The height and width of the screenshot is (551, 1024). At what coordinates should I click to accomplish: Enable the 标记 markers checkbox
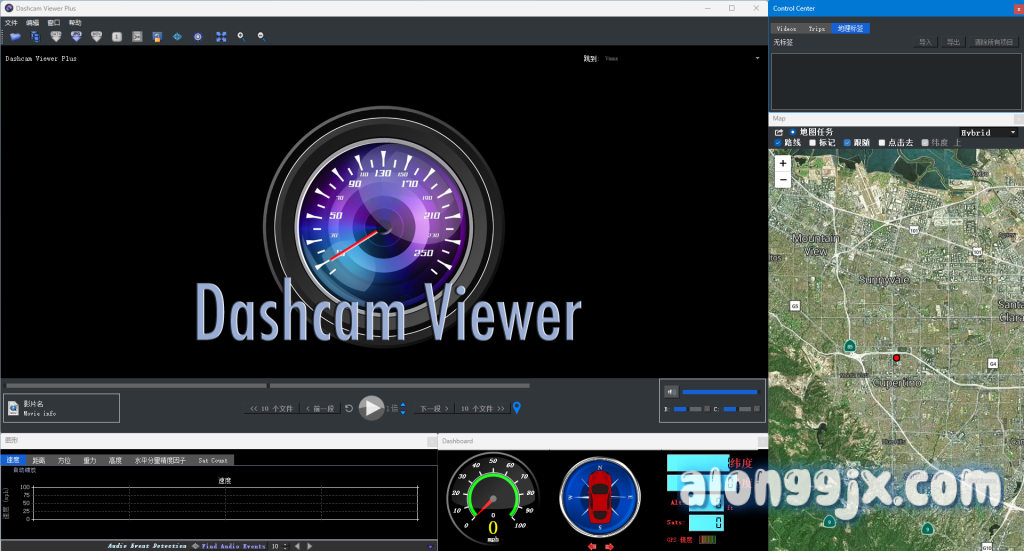(813, 143)
